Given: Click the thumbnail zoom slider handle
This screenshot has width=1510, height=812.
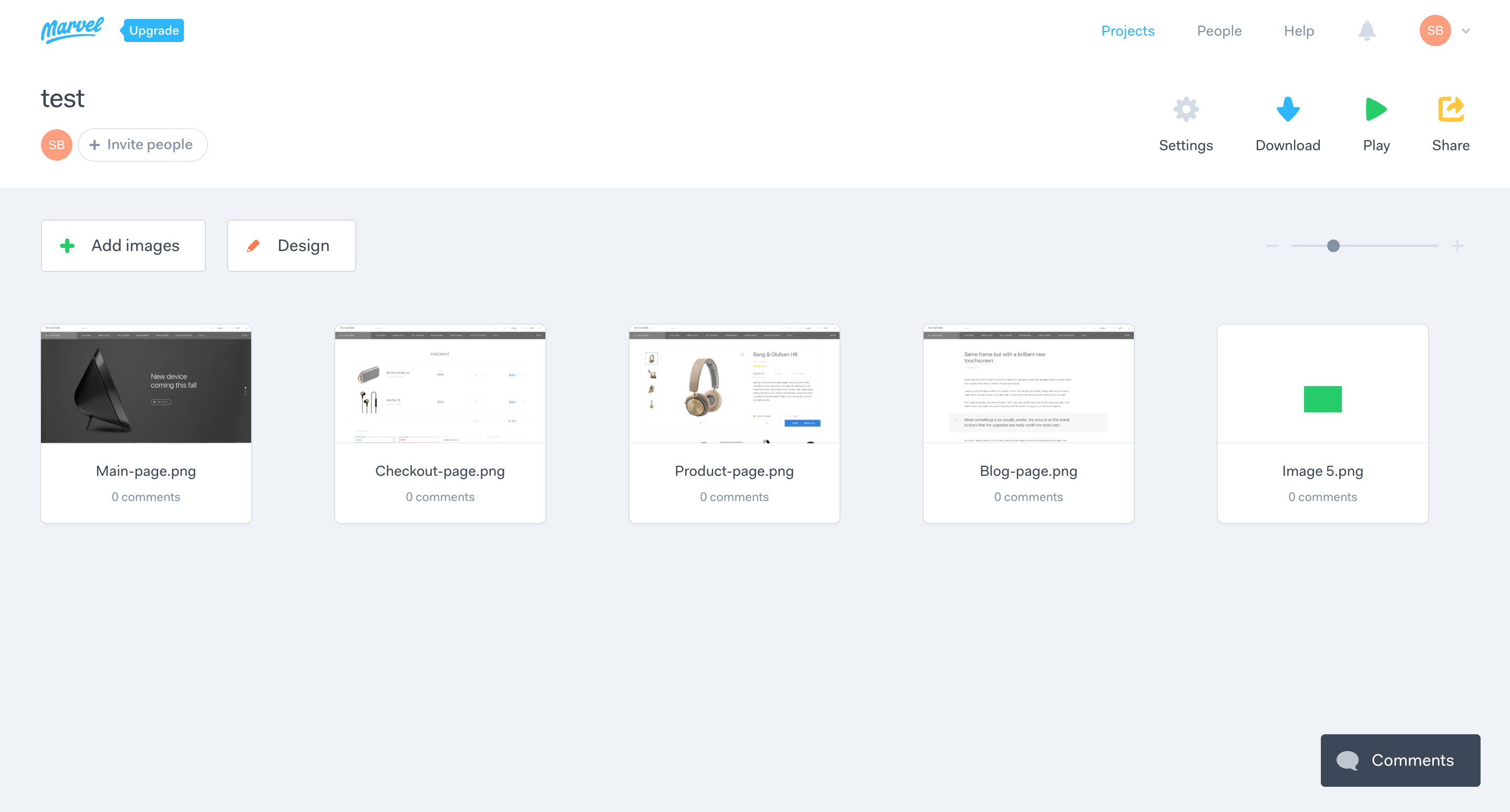Looking at the screenshot, I should coord(1333,245).
